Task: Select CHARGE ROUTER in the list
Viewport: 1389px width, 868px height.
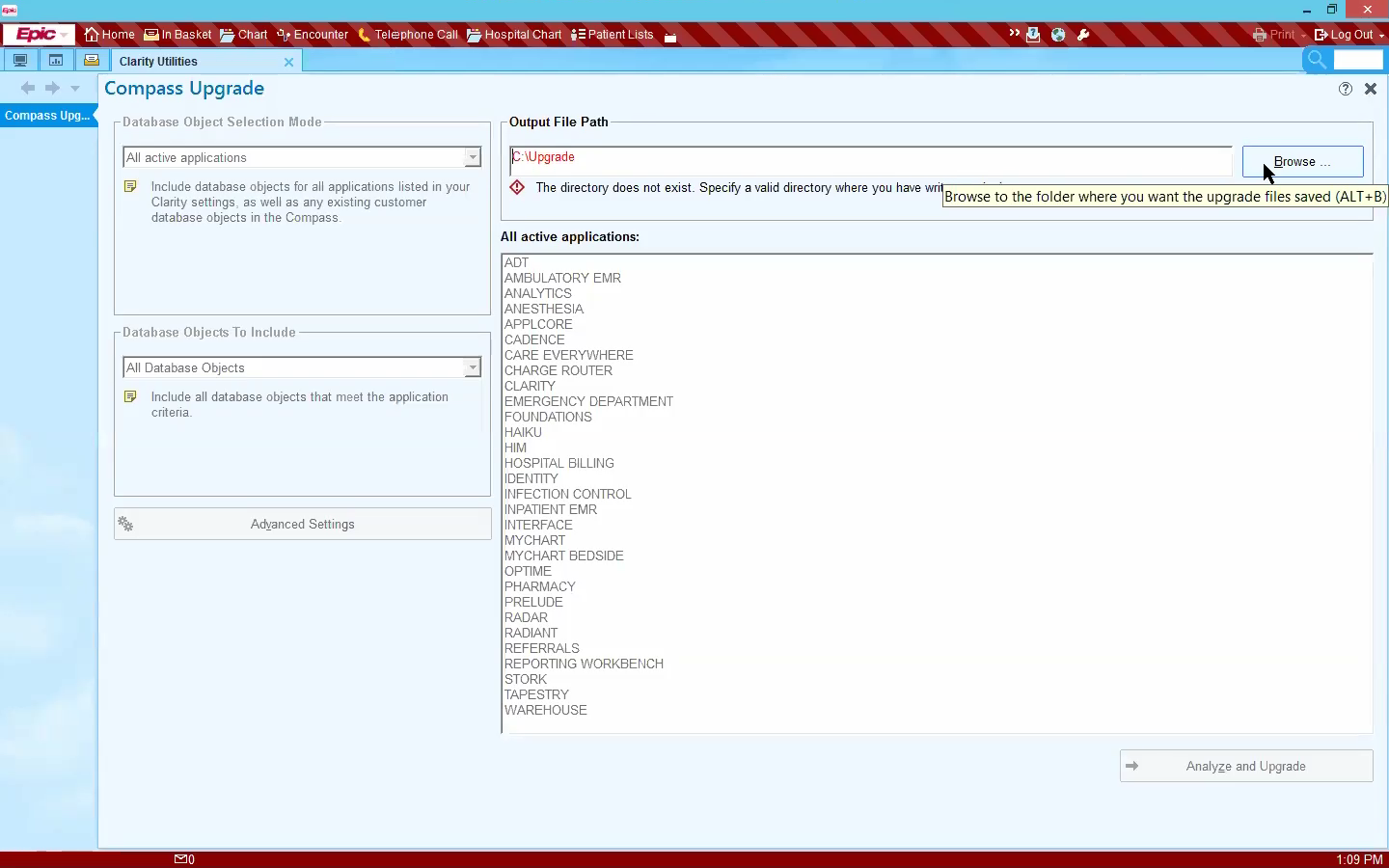Action: click(x=558, y=370)
